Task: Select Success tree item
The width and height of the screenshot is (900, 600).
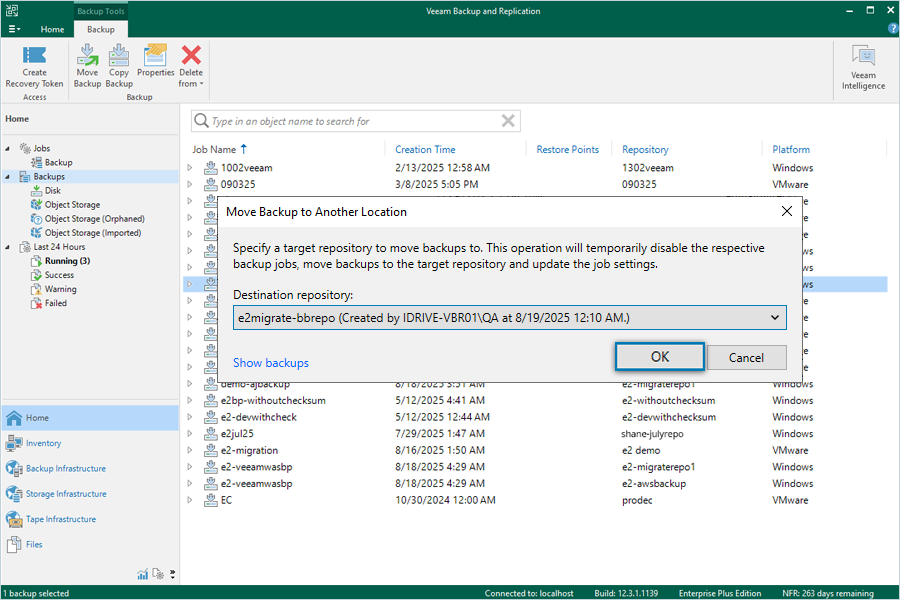Action: [x=59, y=275]
